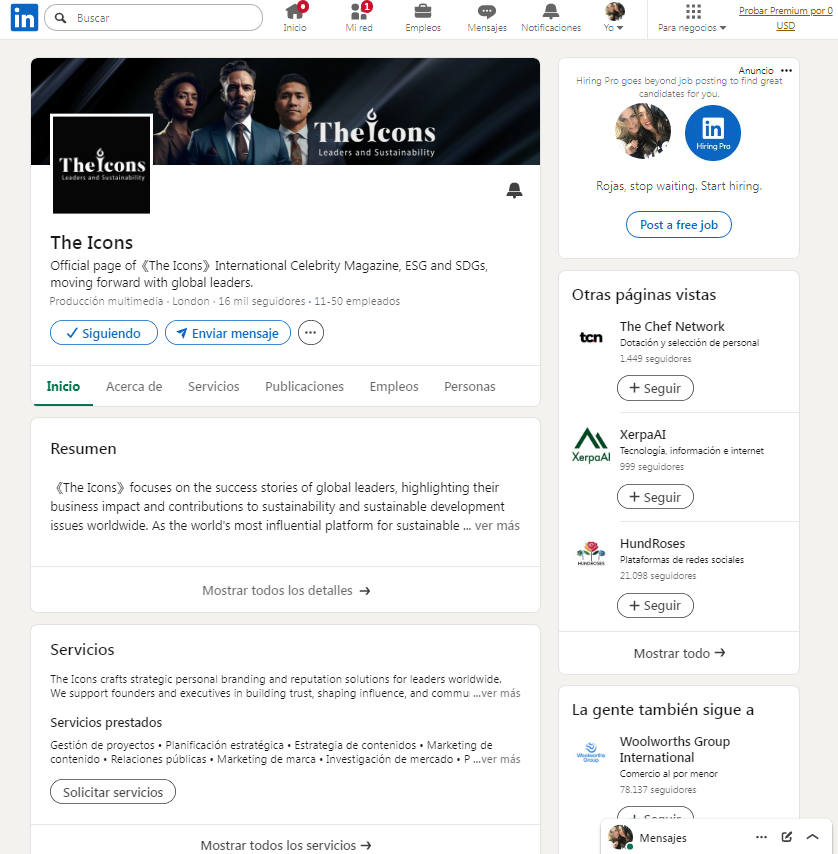The height and width of the screenshot is (854, 838).
Task: Click the Hiring Pro round logo
Action: pyautogui.click(x=713, y=133)
